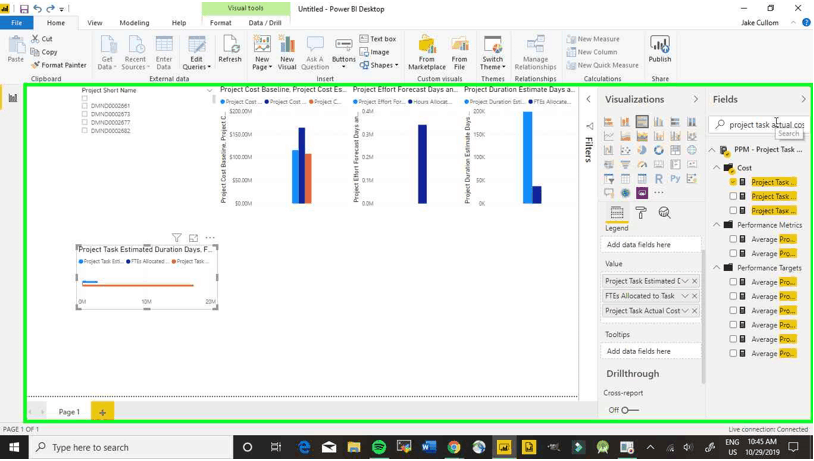
Task: Select the Slicer visualization icon
Action: click(x=608, y=179)
